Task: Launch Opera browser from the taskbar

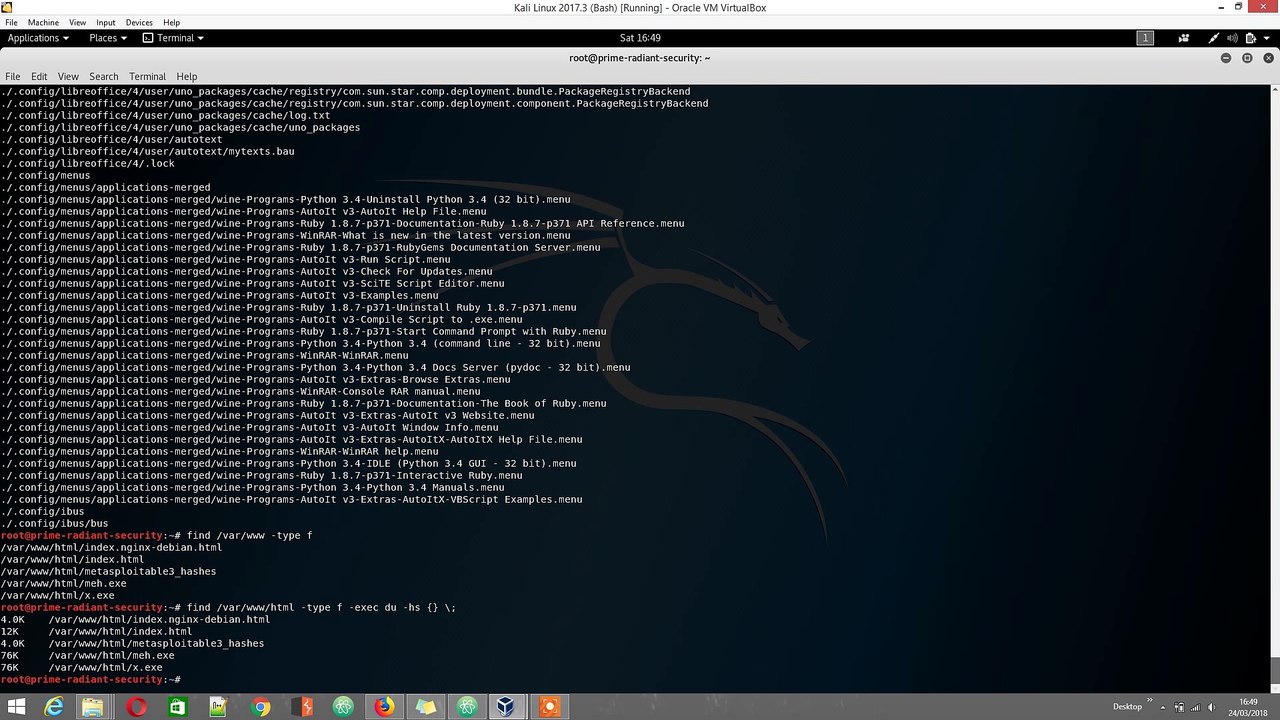Action: click(137, 707)
